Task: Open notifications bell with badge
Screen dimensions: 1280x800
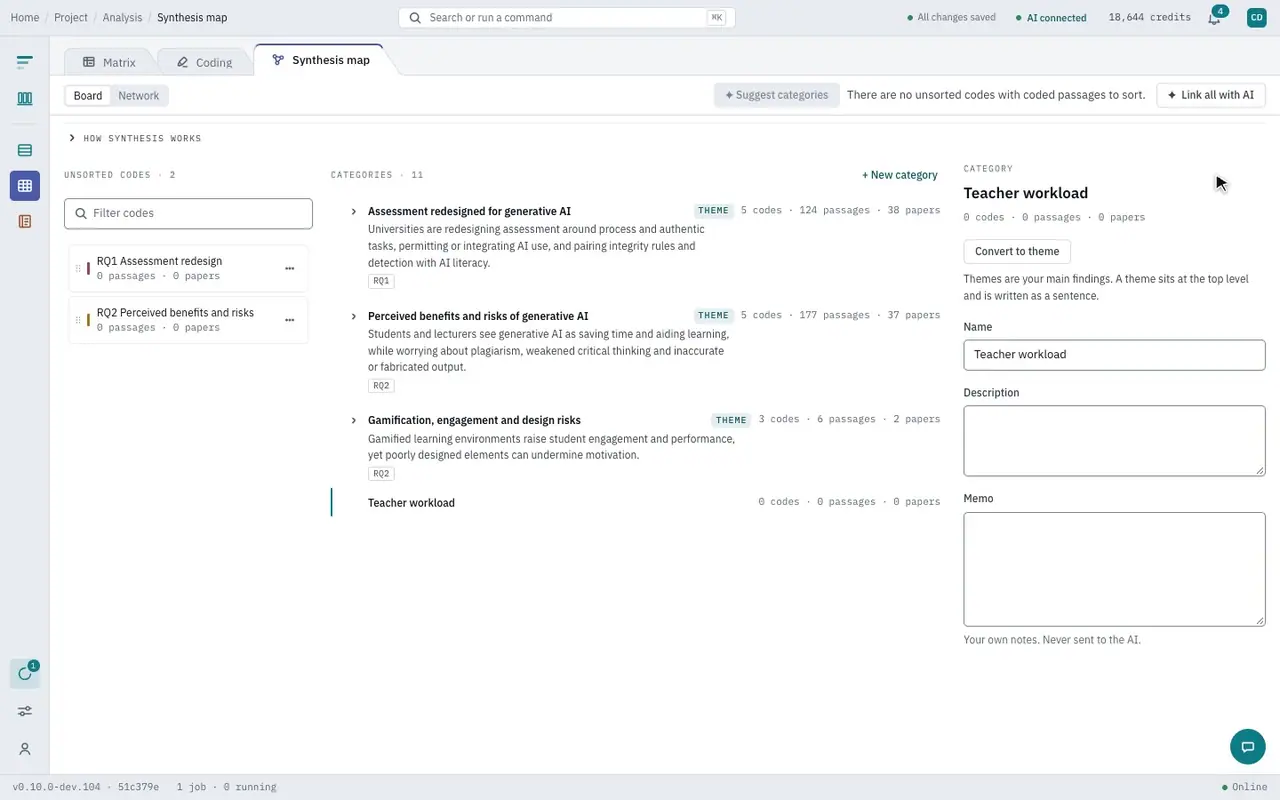Action: (1215, 17)
